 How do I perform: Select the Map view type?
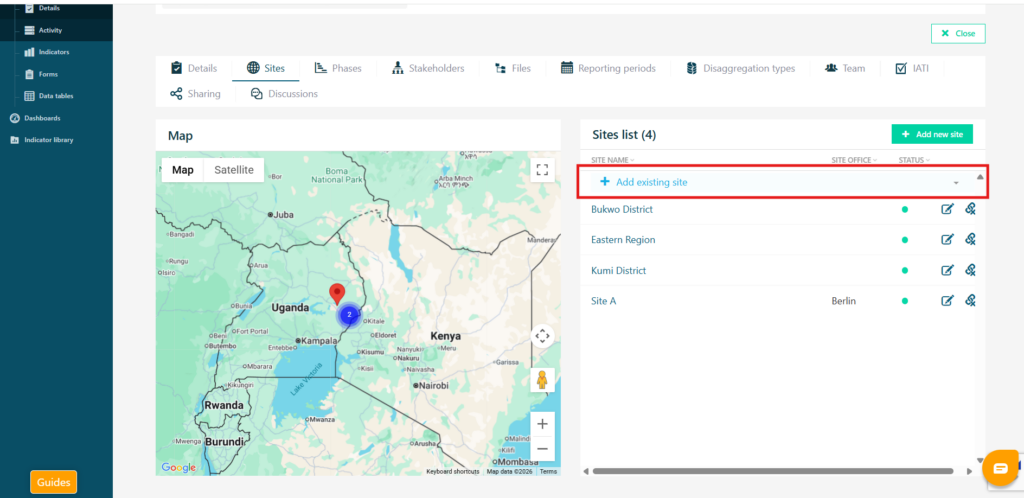click(182, 170)
